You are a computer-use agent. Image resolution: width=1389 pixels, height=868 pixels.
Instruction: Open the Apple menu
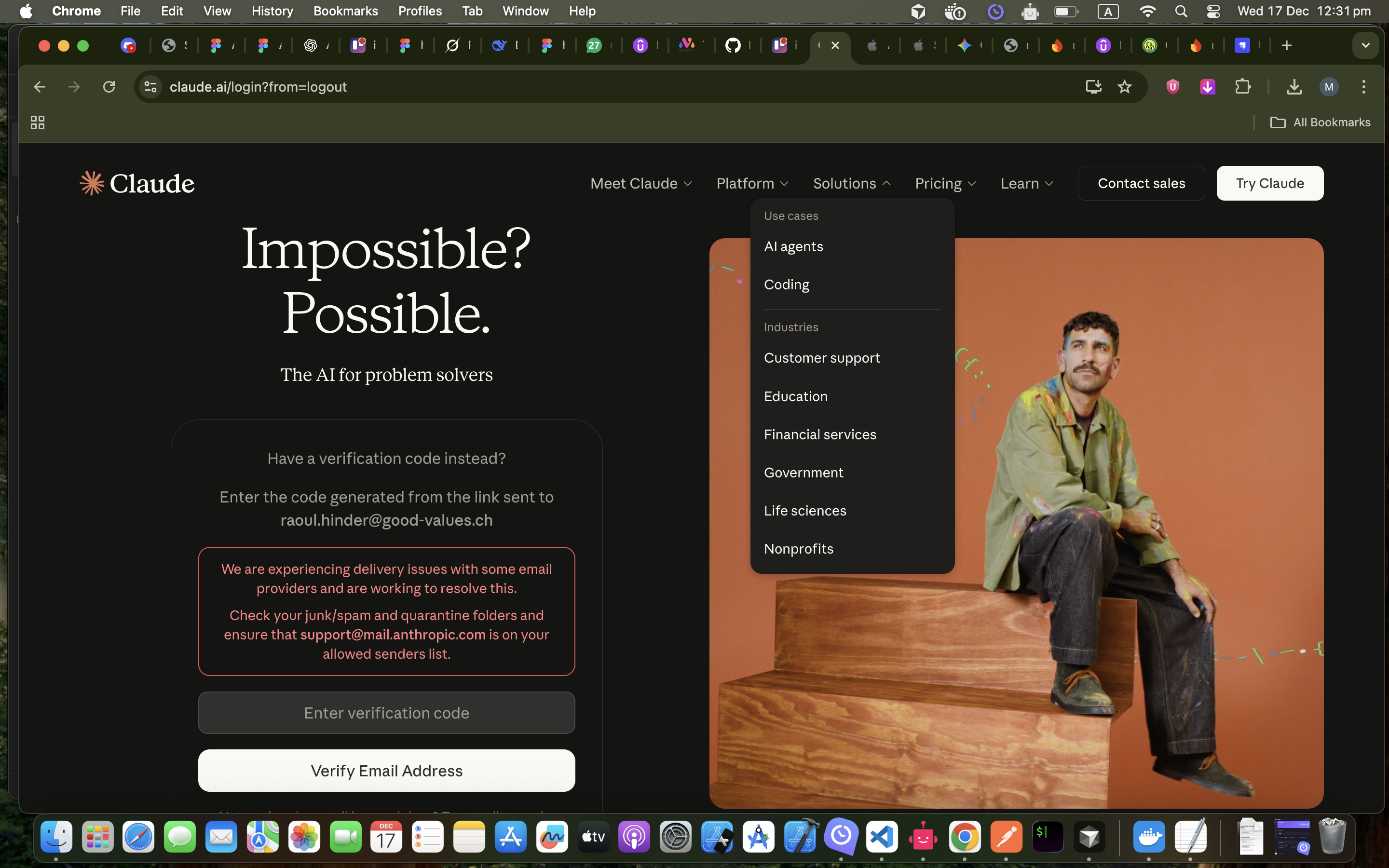click(x=26, y=11)
